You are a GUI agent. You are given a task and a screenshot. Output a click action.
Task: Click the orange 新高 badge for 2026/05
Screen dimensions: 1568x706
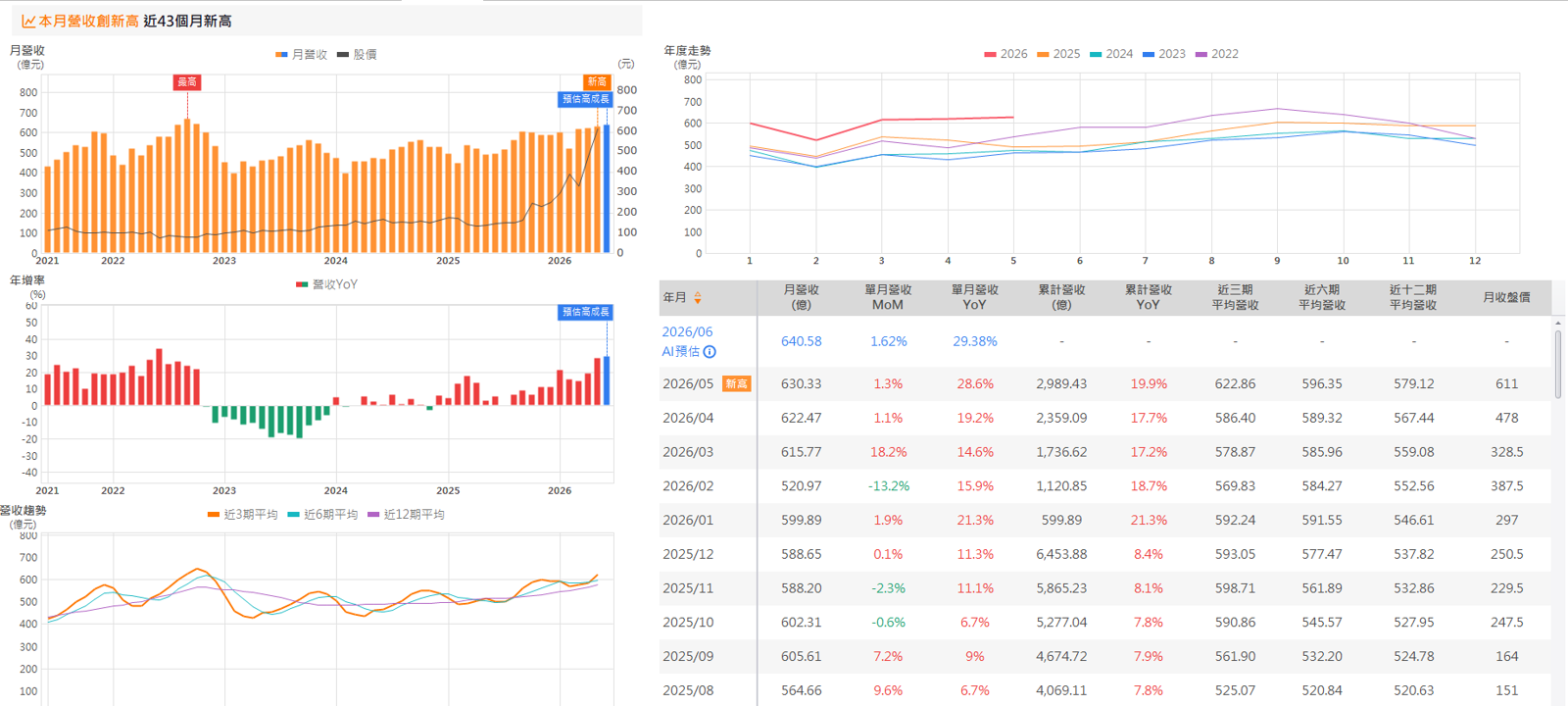737,383
